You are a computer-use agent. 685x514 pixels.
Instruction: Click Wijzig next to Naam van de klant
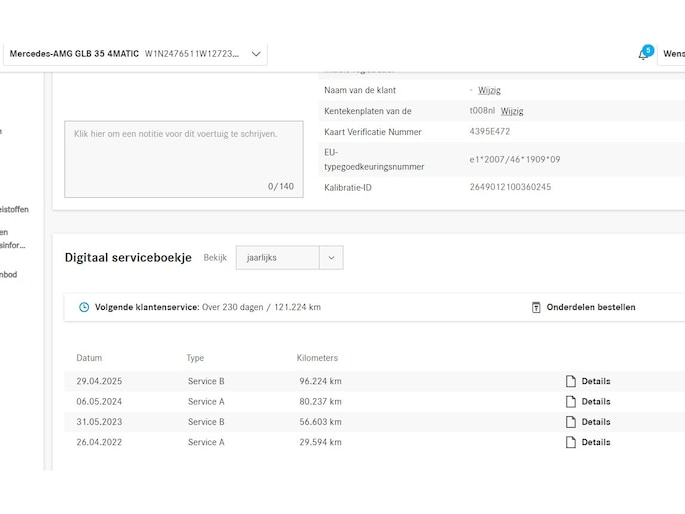(x=489, y=91)
